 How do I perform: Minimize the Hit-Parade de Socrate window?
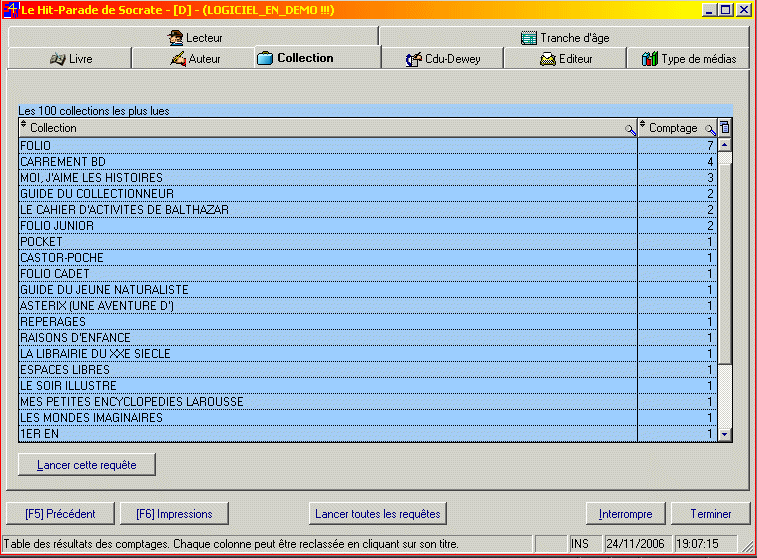pyautogui.click(x=709, y=10)
